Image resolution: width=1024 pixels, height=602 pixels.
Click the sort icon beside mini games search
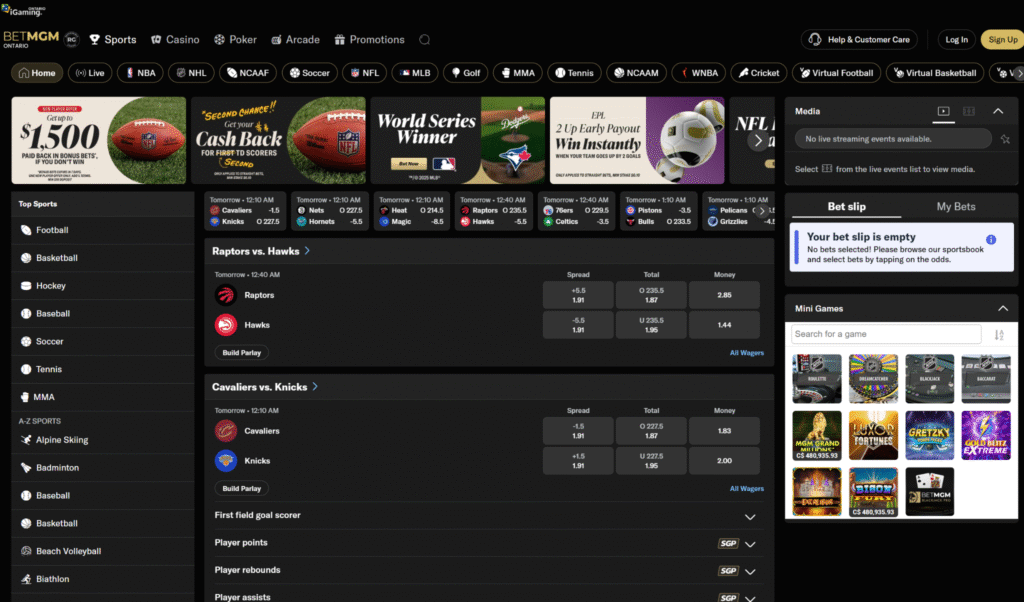(x=998, y=335)
